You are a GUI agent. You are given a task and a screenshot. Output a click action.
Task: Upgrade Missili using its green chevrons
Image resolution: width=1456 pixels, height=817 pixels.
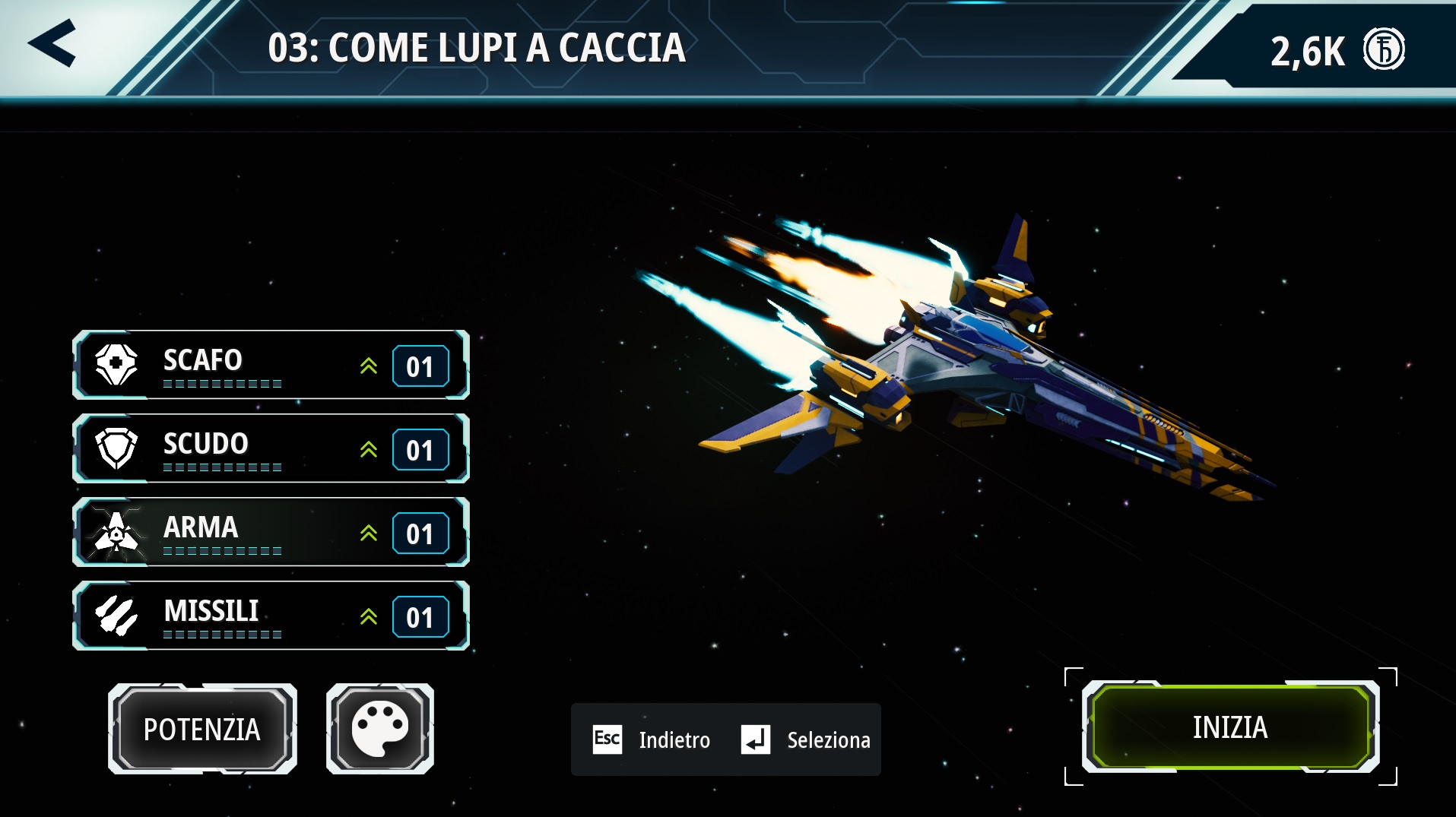369,616
